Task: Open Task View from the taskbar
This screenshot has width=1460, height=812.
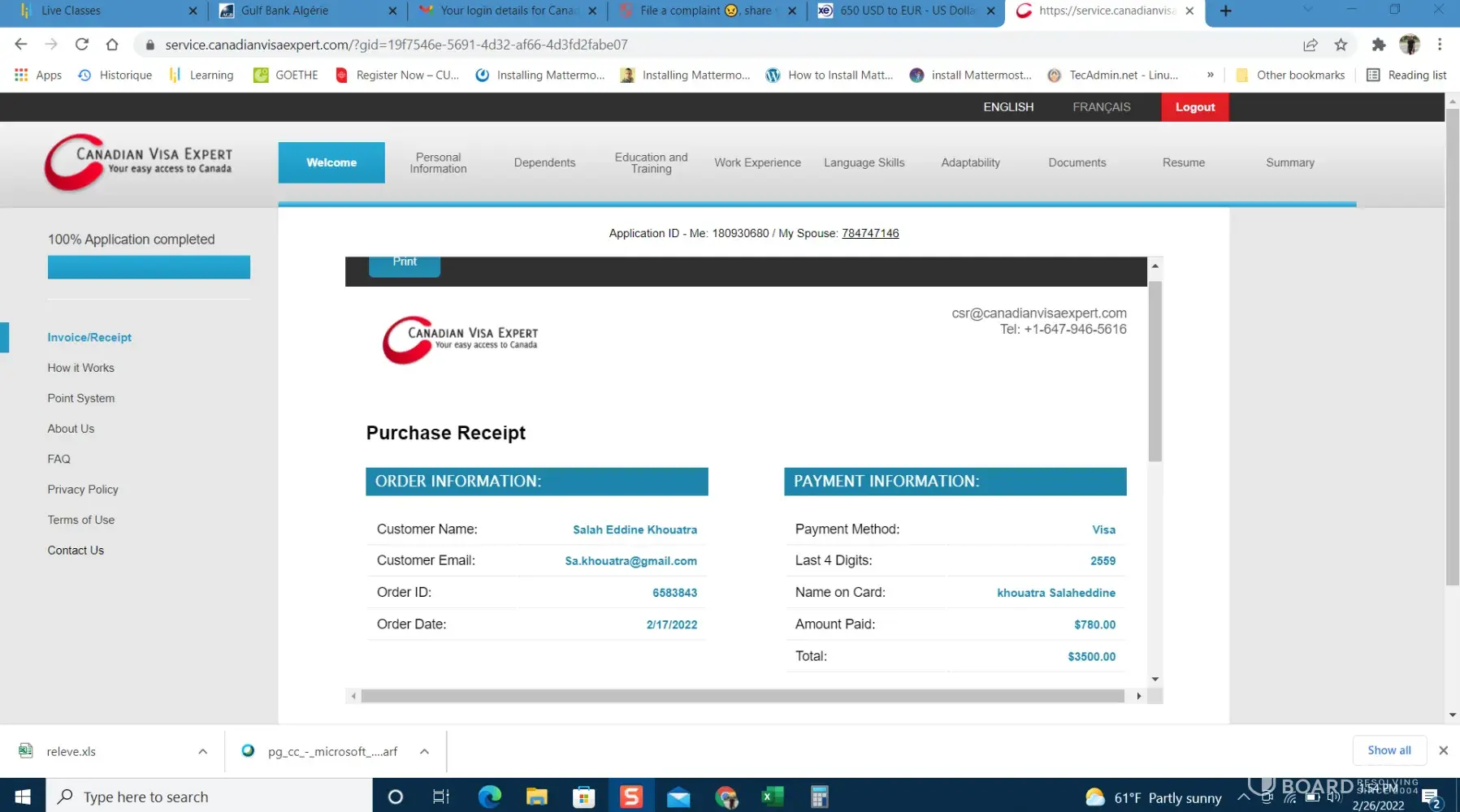Action: pyautogui.click(x=441, y=797)
